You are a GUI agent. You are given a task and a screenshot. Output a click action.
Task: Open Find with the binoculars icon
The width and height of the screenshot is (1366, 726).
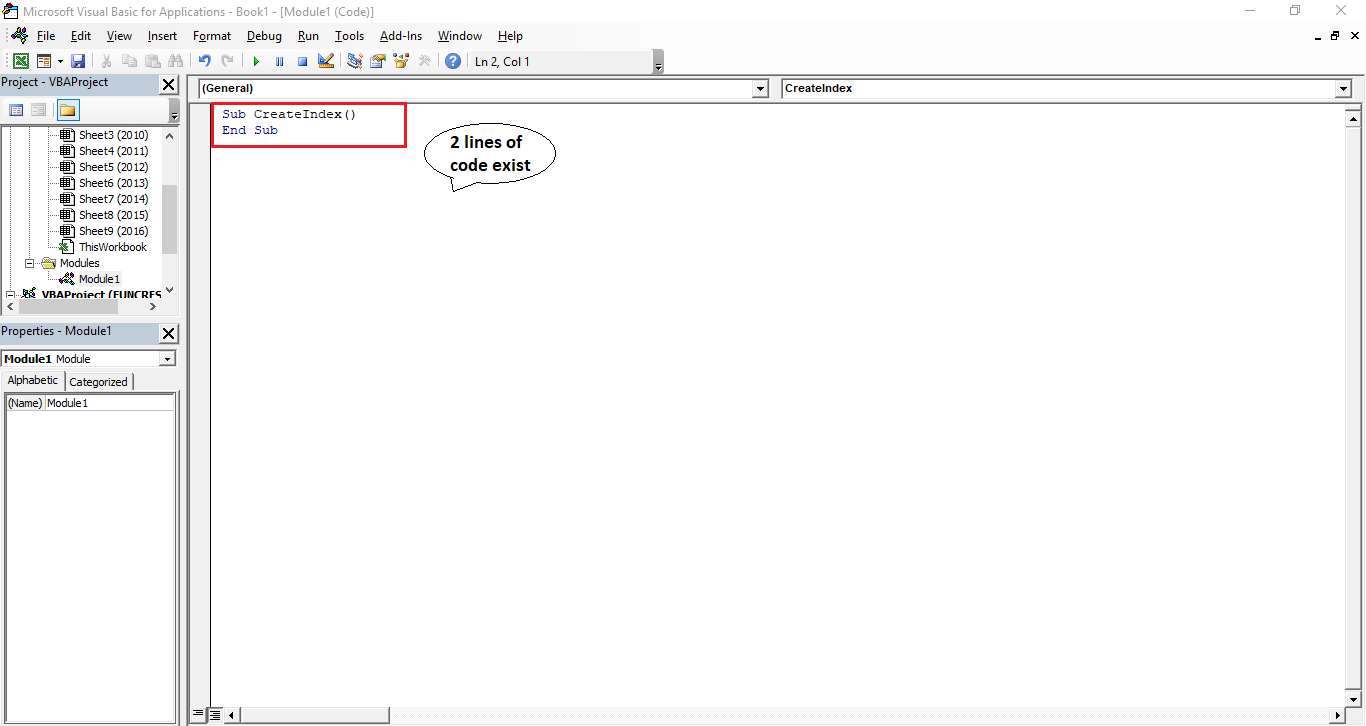click(x=176, y=61)
